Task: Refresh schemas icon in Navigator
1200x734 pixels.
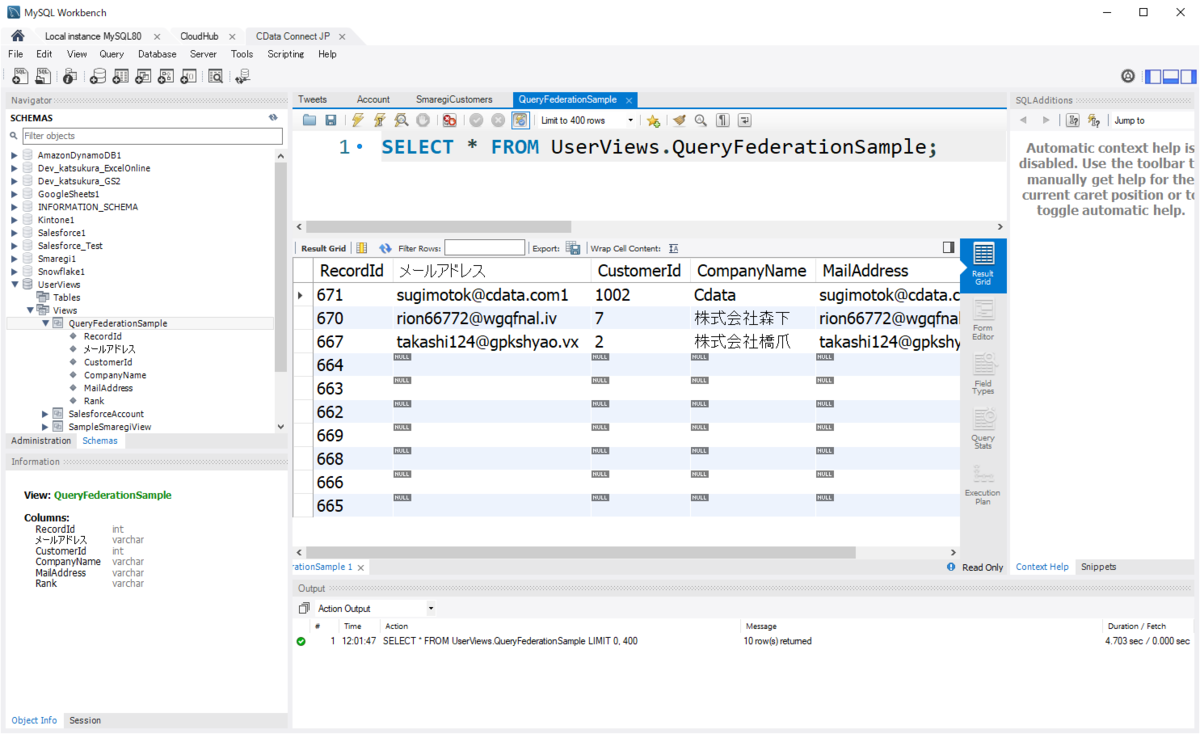Action: 273,117
